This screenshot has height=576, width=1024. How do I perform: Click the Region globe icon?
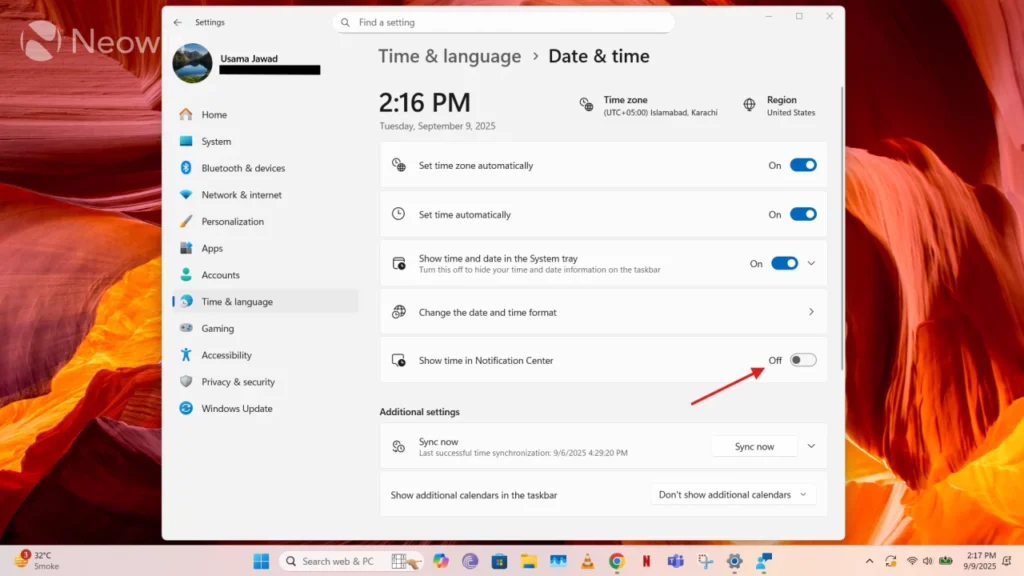pyautogui.click(x=749, y=105)
